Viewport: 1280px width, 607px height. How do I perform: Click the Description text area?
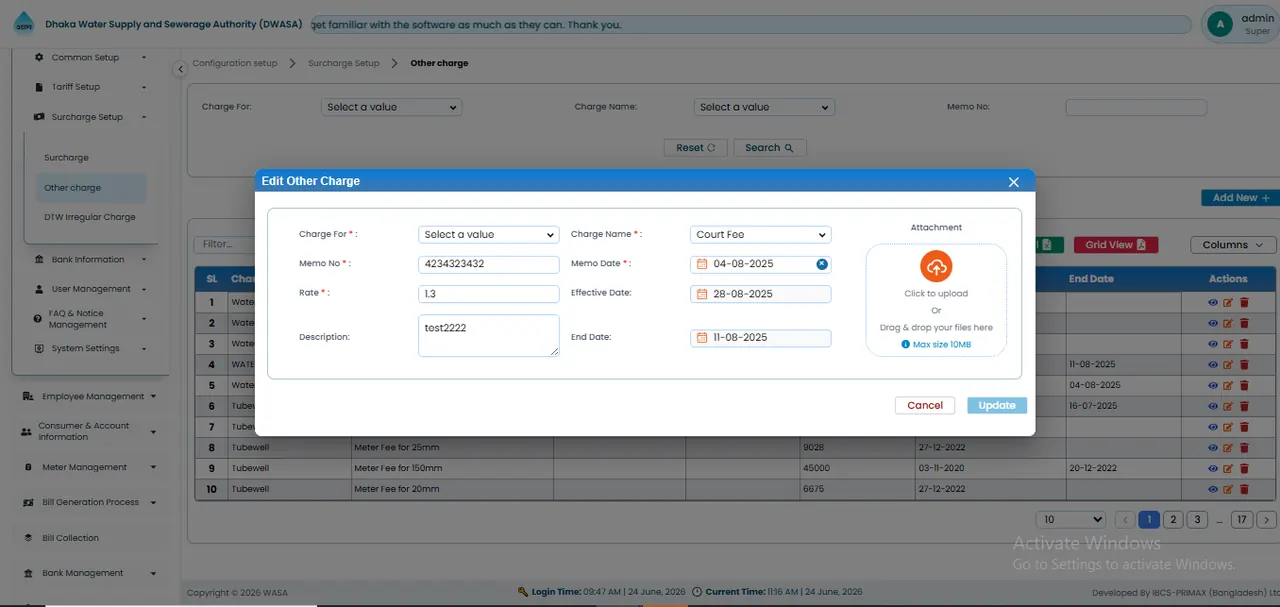[x=488, y=336]
